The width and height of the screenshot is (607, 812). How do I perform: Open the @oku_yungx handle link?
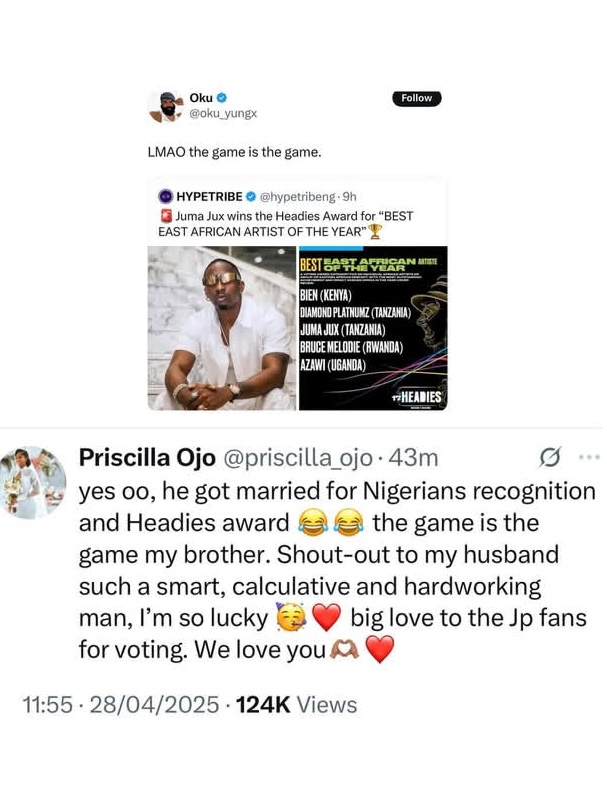coord(223,113)
